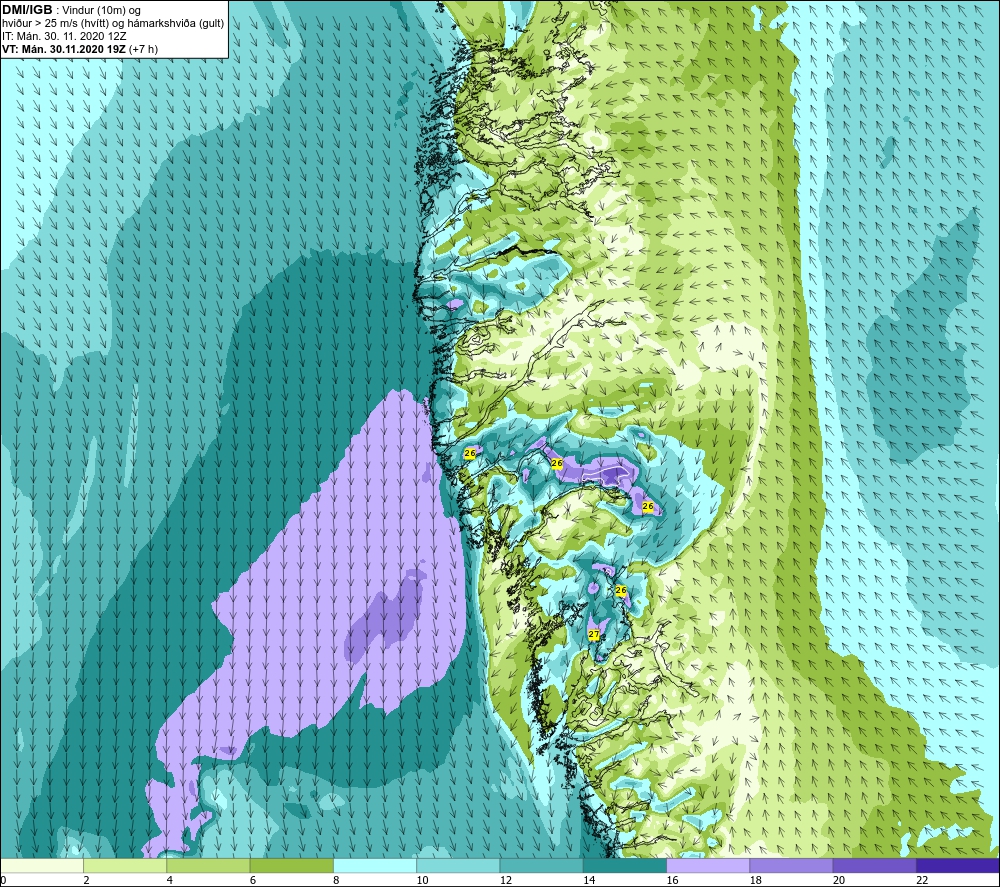Click the light lavender 16–18 m/s legend swatch
Image resolution: width=1000 pixels, height=887 pixels.
(x=708, y=865)
